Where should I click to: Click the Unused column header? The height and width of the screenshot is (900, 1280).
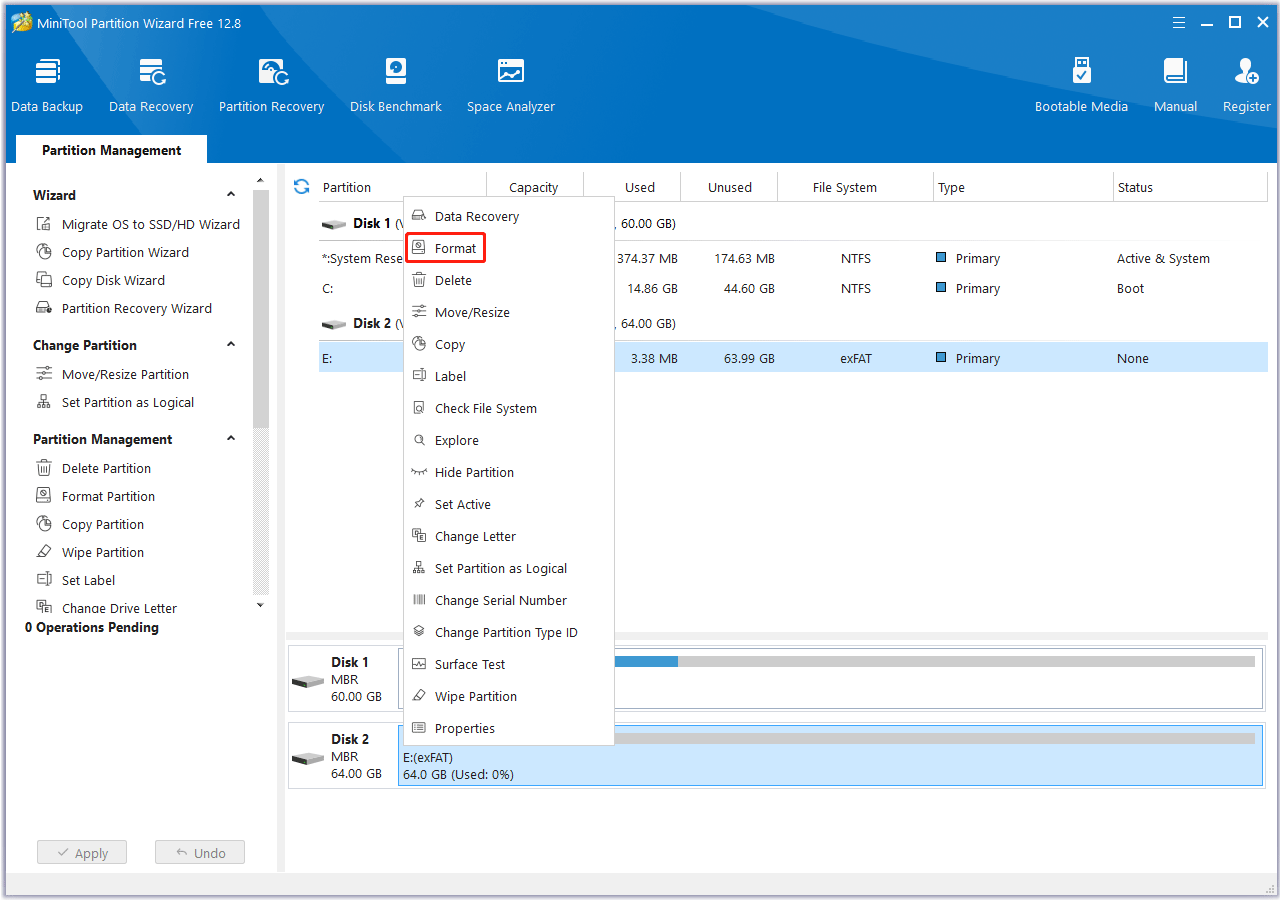tap(730, 187)
